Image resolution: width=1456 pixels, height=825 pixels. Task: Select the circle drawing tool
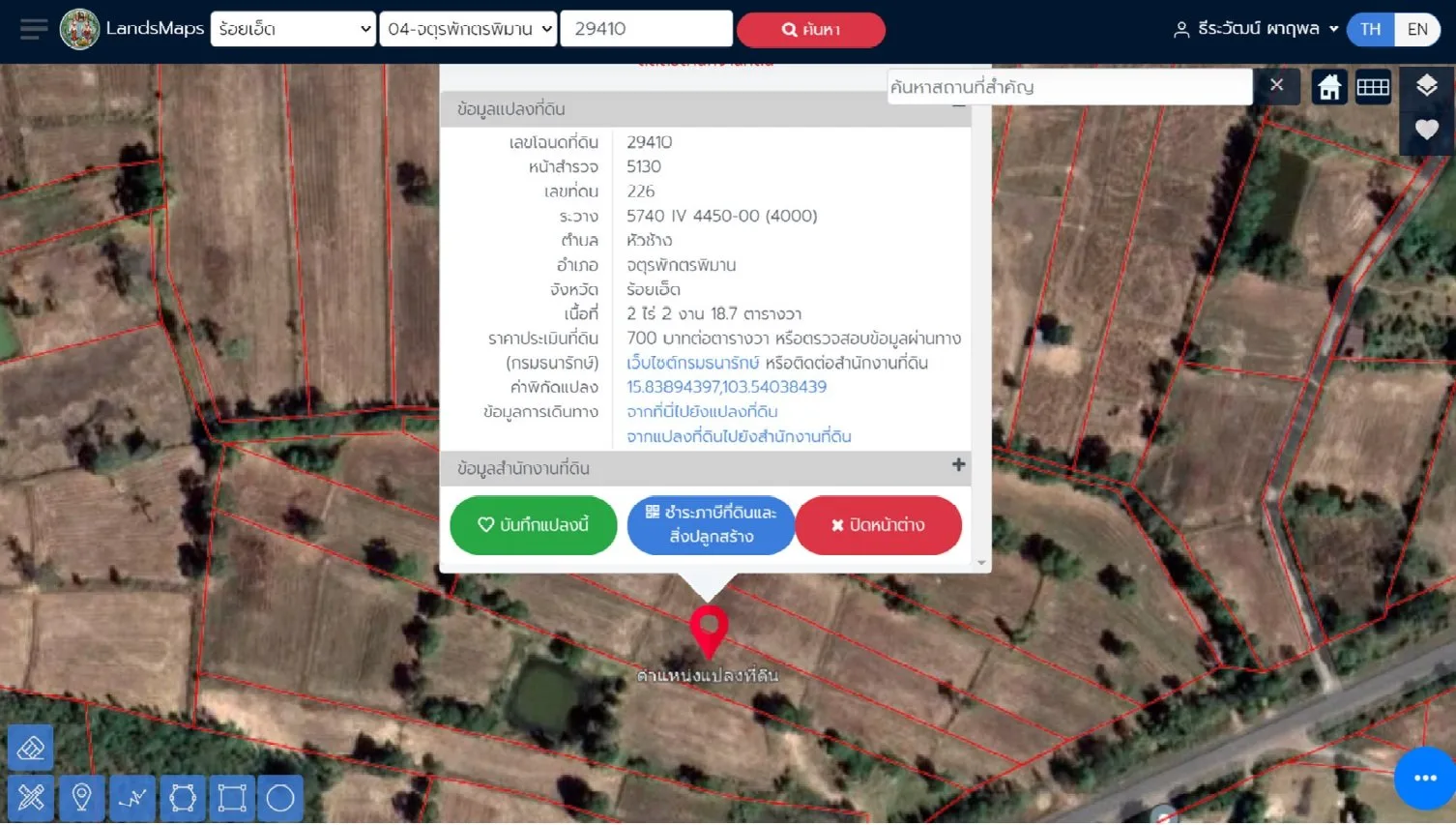[280, 798]
